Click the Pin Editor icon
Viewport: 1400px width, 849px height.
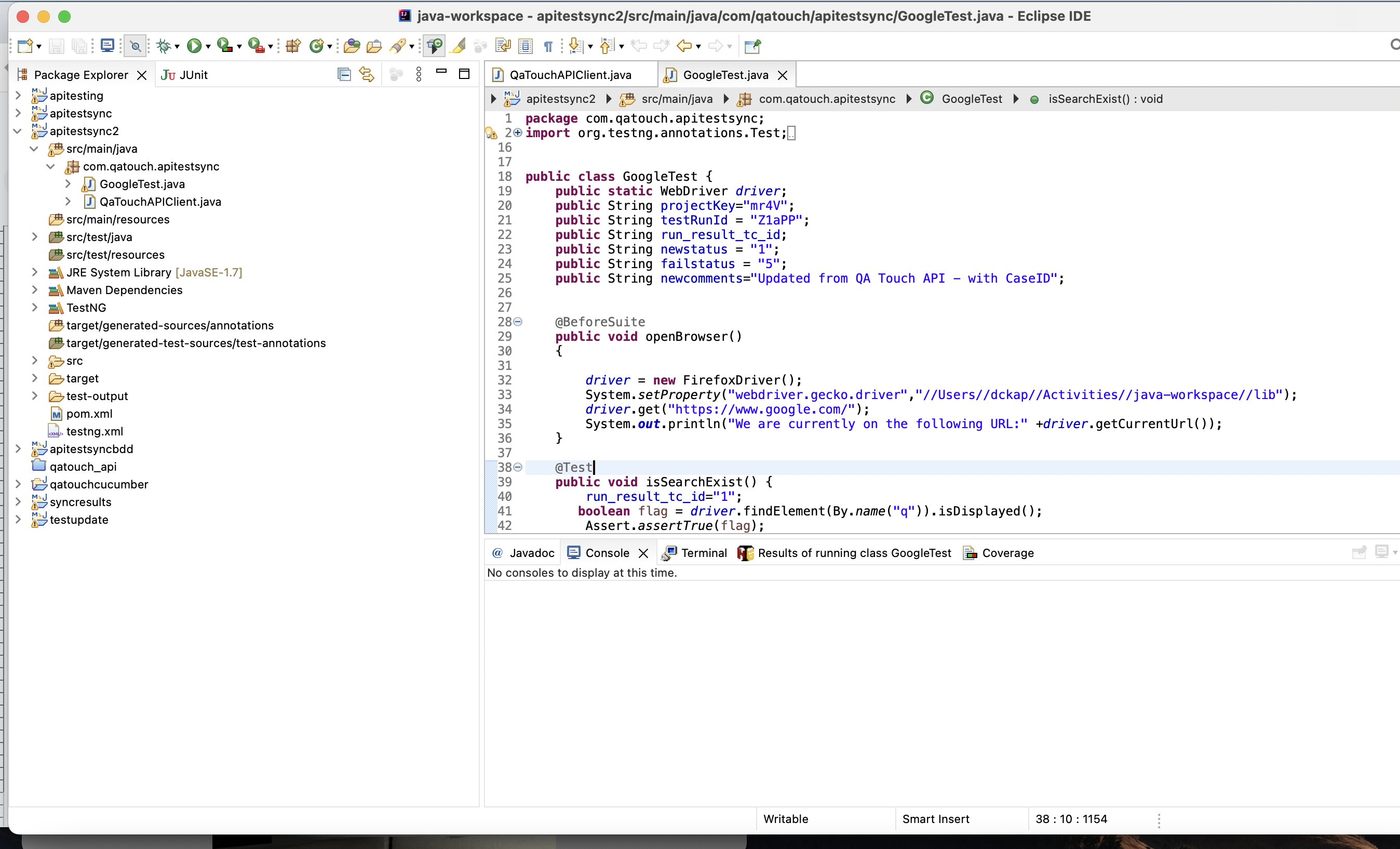(752, 46)
